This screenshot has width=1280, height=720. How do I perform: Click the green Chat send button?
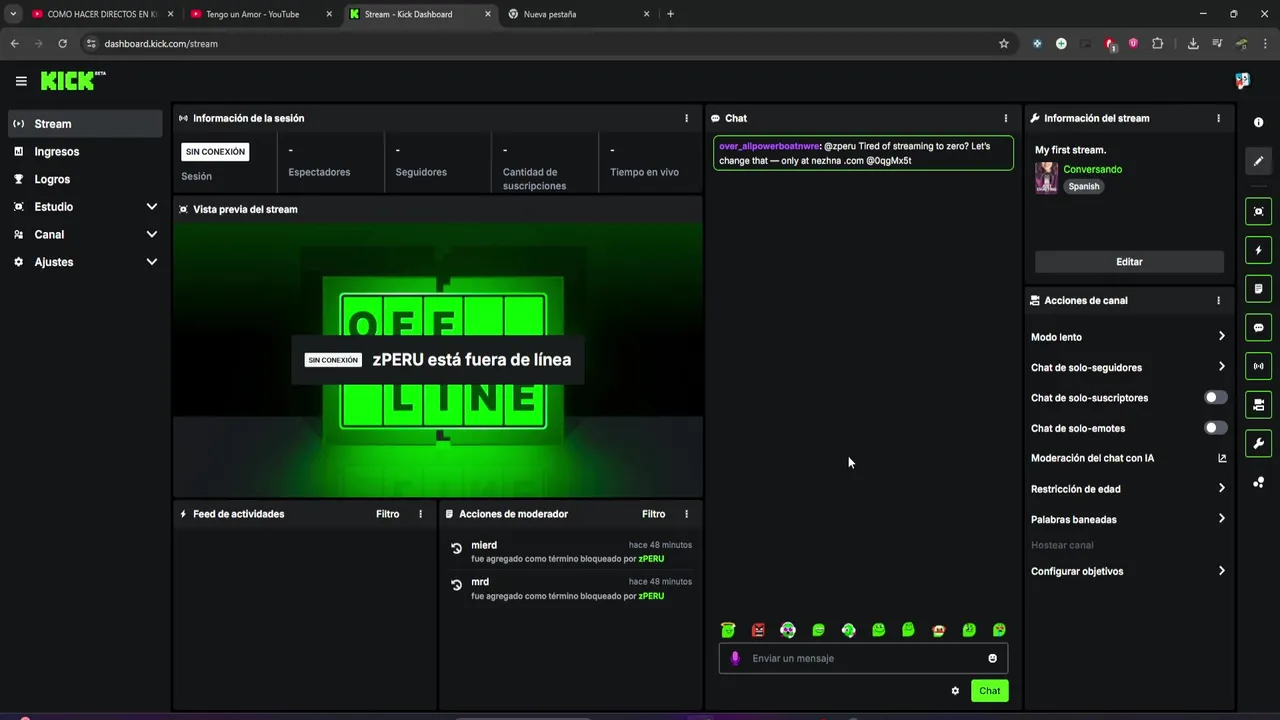989,691
